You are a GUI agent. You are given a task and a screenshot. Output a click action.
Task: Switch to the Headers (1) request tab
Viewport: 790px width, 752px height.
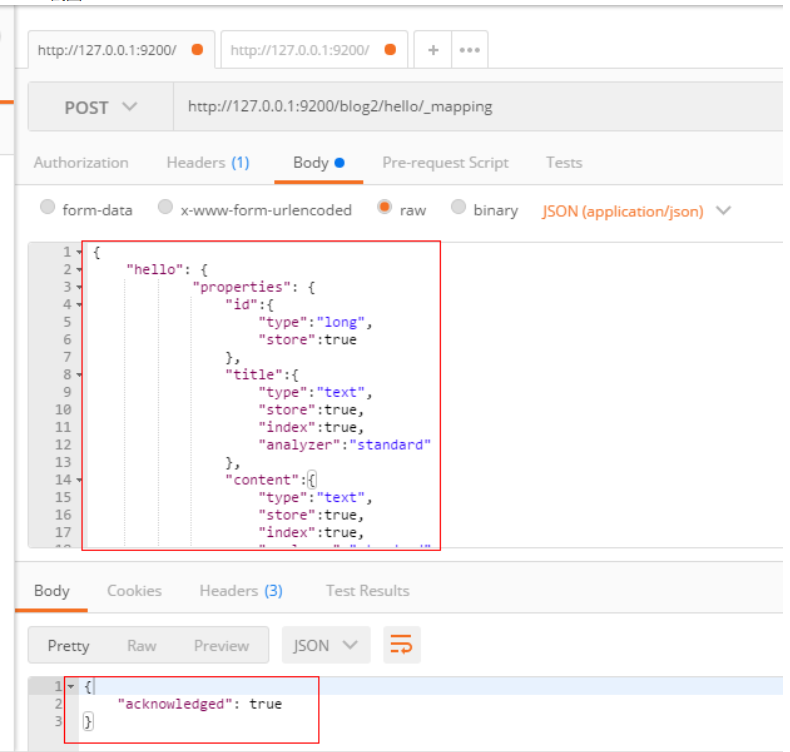coord(207,162)
